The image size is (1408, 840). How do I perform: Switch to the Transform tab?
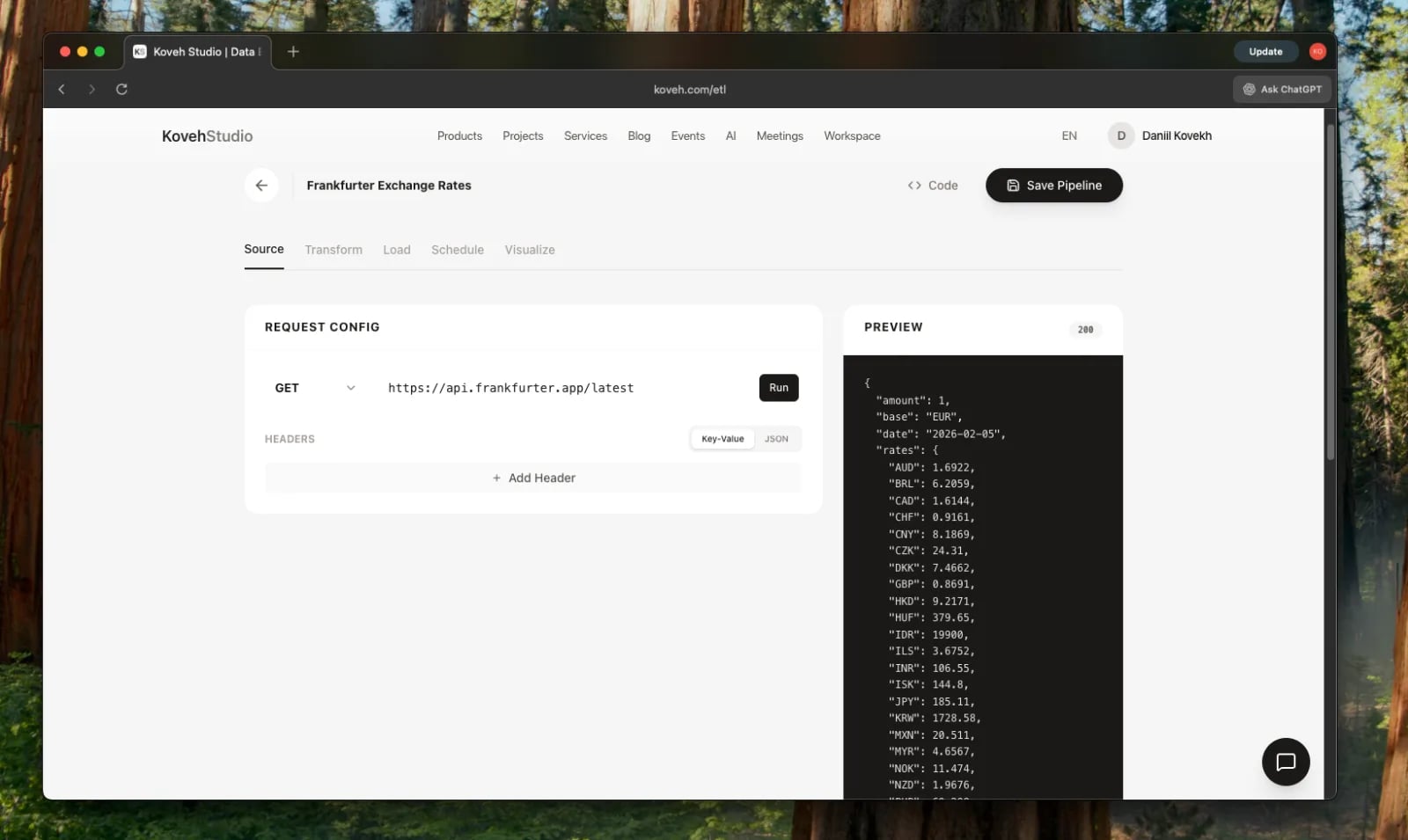[333, 250]
